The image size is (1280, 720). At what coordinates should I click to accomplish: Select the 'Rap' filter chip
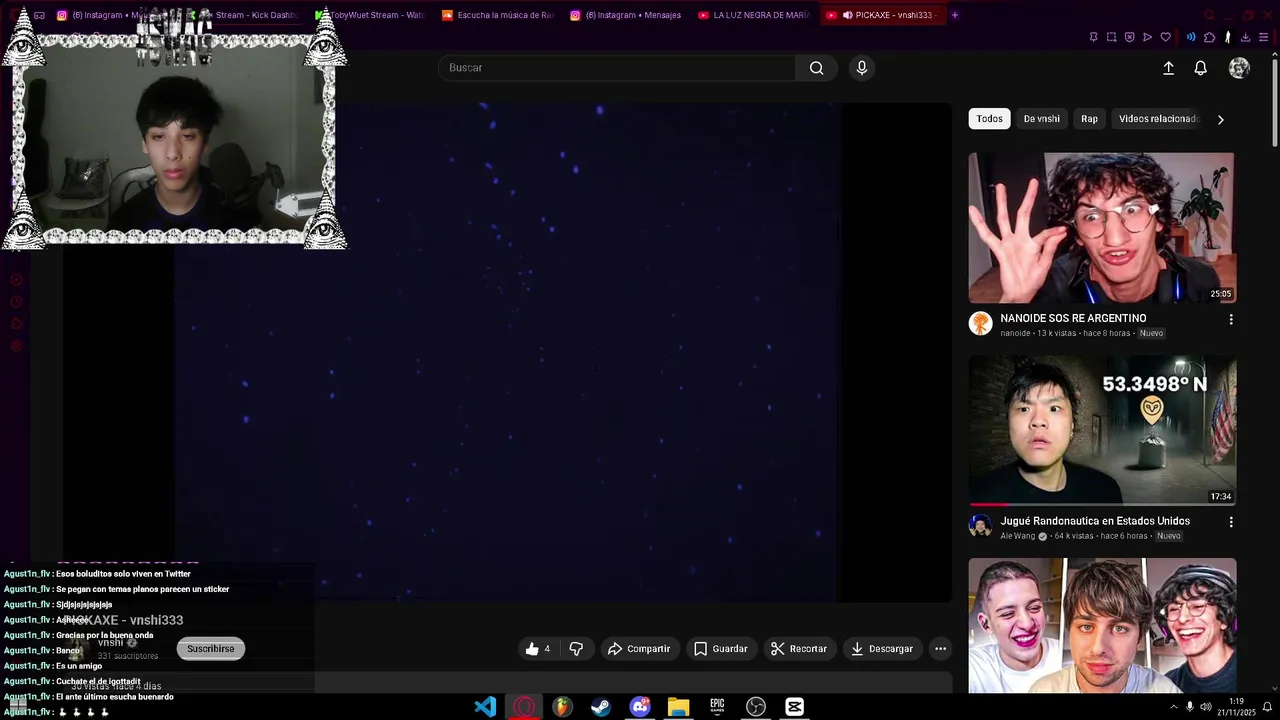(x=1089, y=119)
